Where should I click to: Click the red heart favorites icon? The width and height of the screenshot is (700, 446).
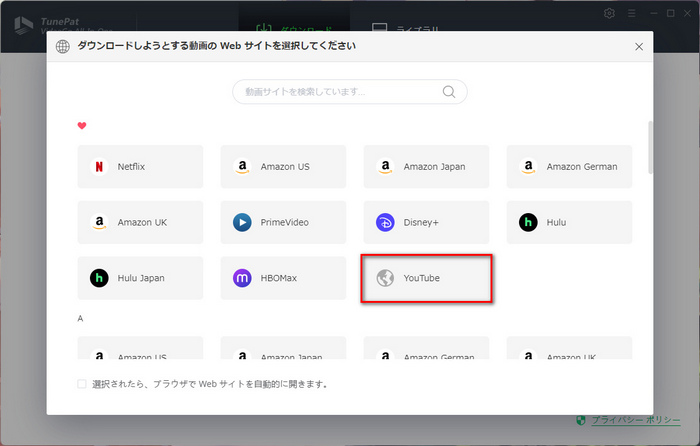82,126
